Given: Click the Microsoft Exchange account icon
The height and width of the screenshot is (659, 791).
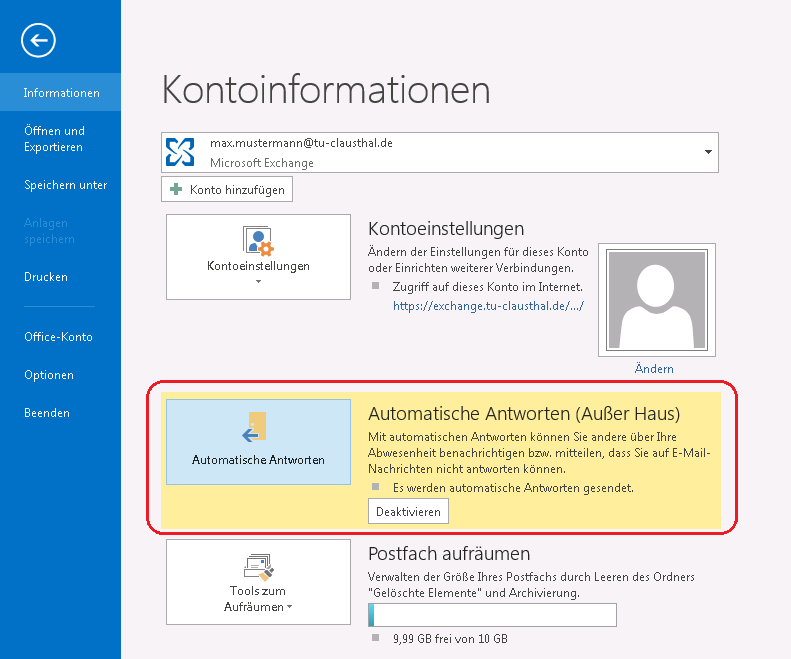Looking at the screenshot, I should coord(181,152).
